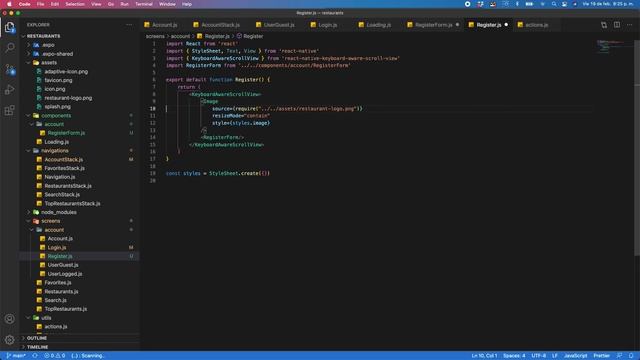Expand the TIMELINE section
Viewport: 640px width, 360px height.
[x=38, y=347]
